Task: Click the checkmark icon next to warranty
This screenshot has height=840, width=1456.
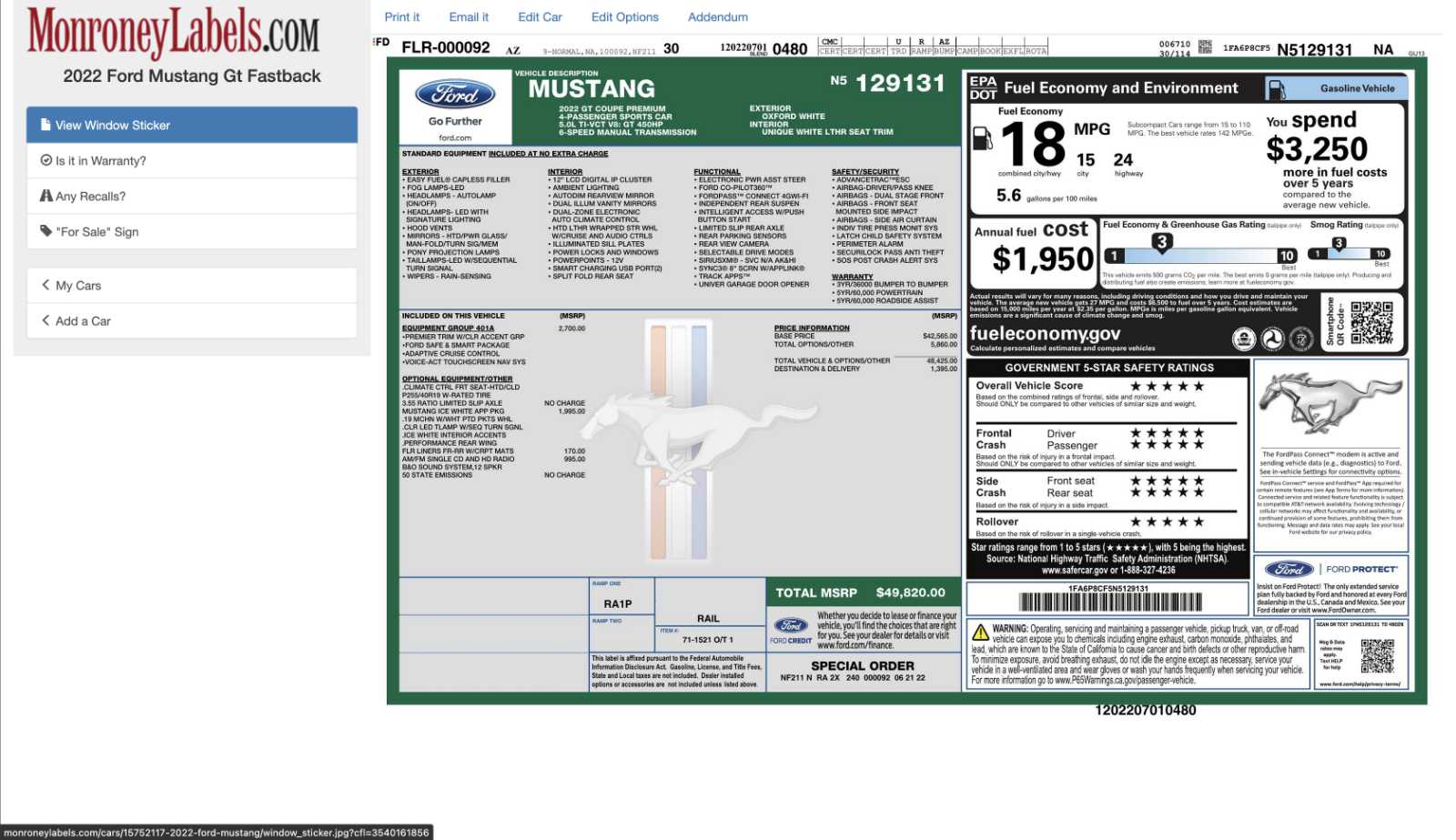Action: [x=45, y=160]
